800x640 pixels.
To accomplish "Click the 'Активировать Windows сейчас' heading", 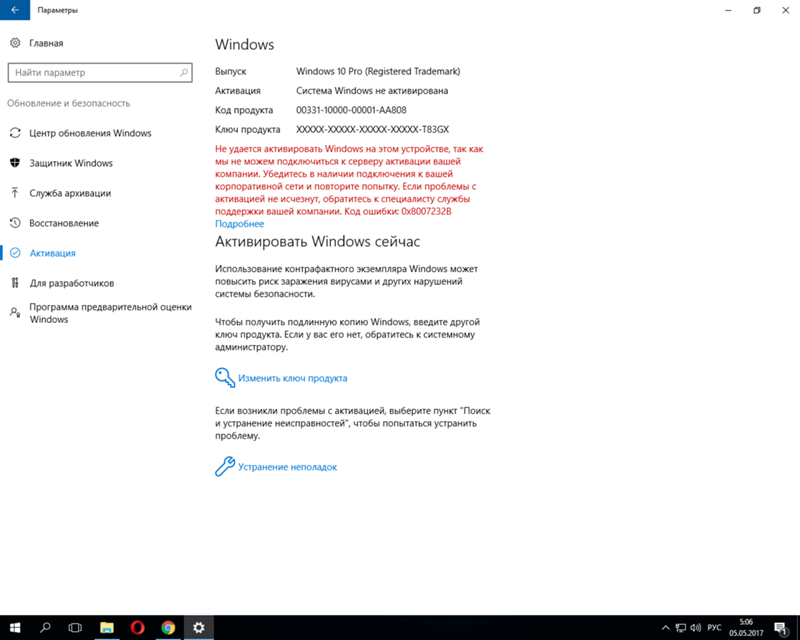I will (x=317, y=241).
